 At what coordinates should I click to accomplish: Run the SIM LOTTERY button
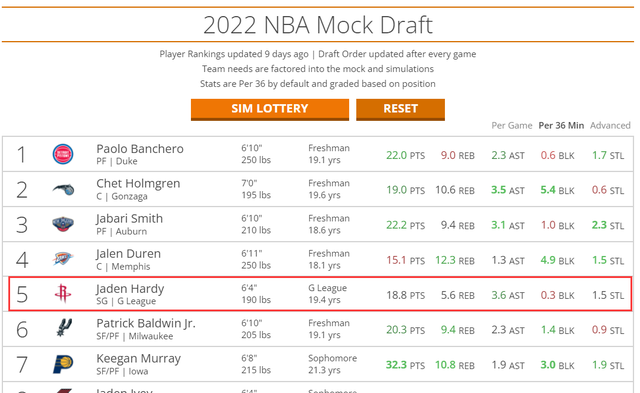point(270,109)
